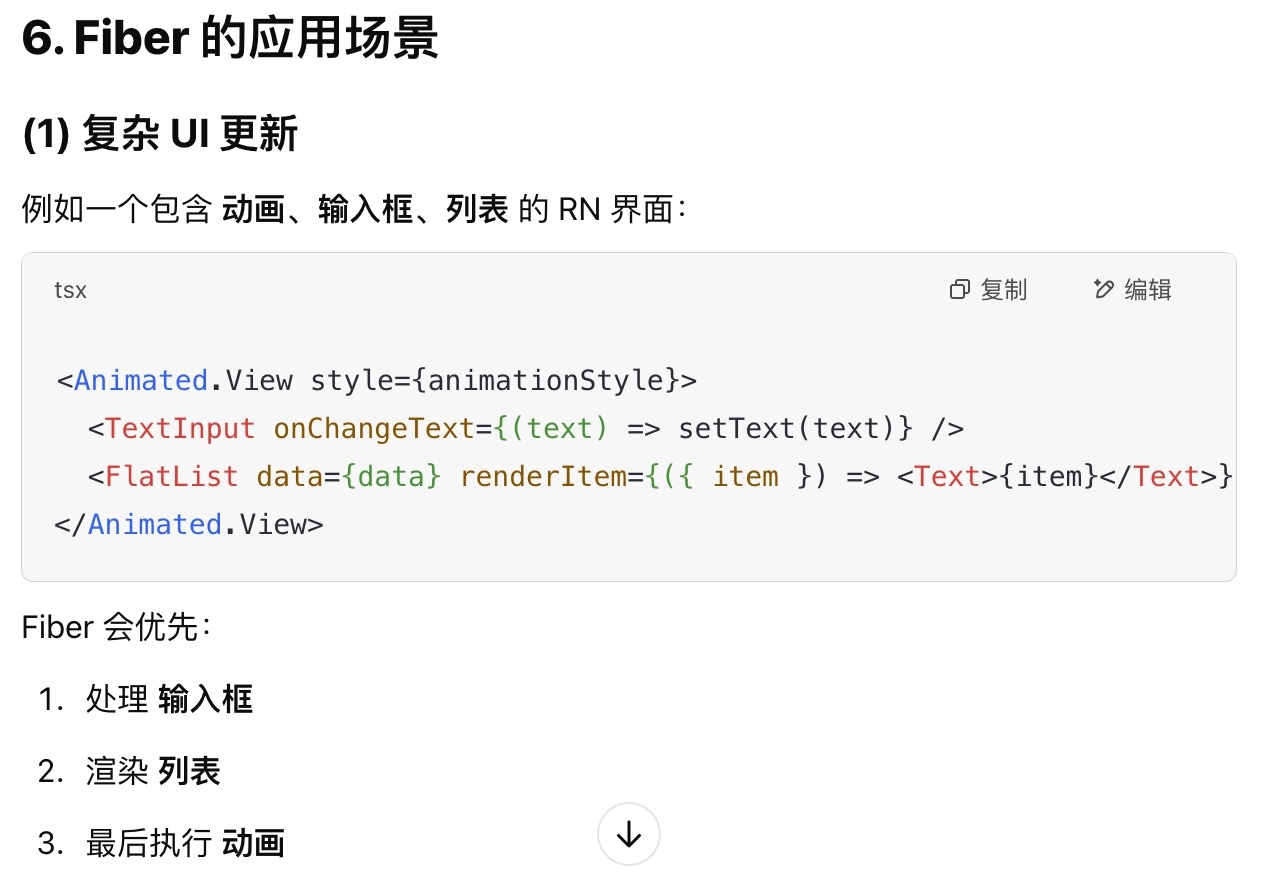Click list item 1 处理 输入框
Screen dimensions: 1262x872
145,699
